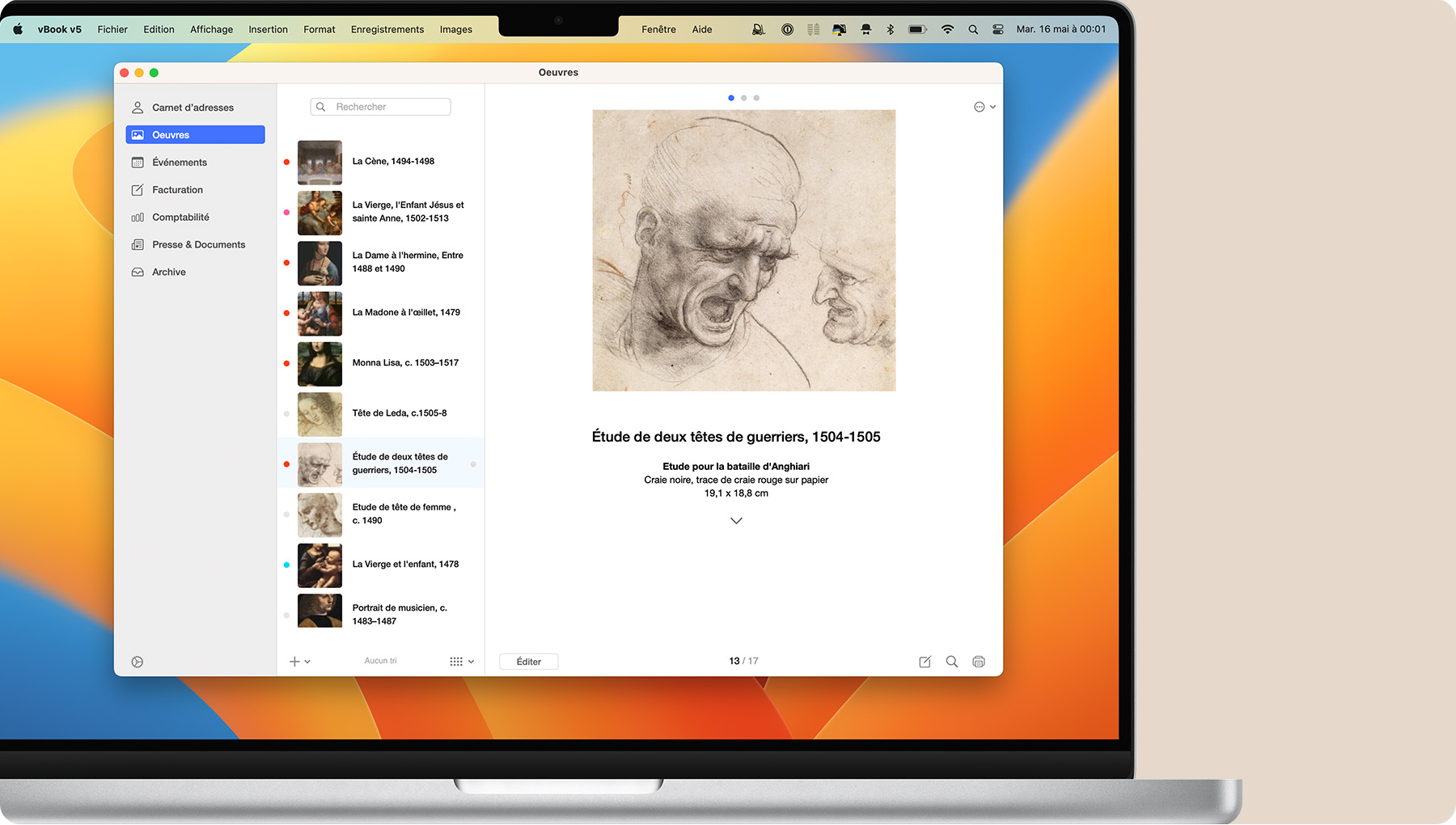Image resolution: width=1456 pixels, height=825 pixels.
Task: Click the red dot beside La Madone à l'œillet
Action: 286,313
